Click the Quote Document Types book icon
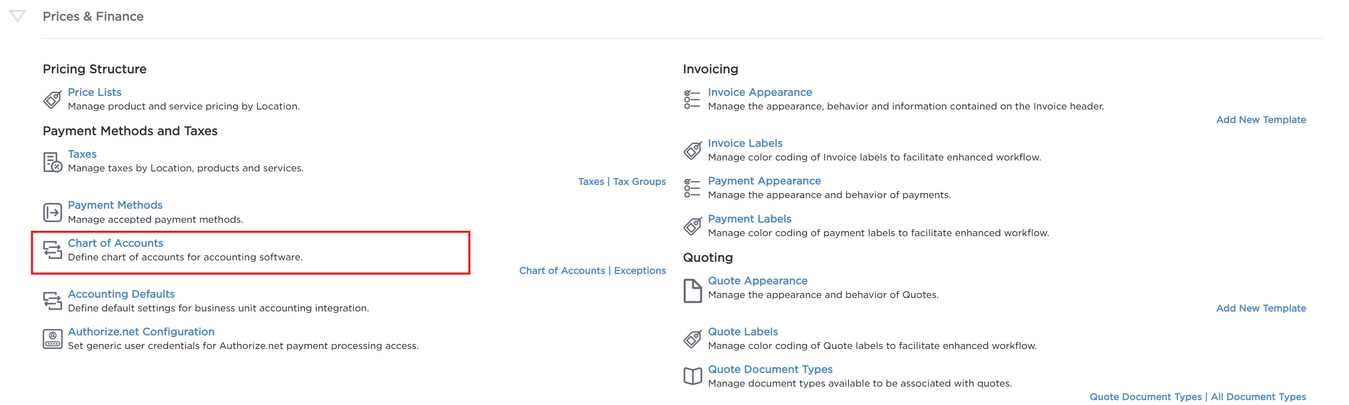This screenshot has width=1349, height=405. pos(692,376)
